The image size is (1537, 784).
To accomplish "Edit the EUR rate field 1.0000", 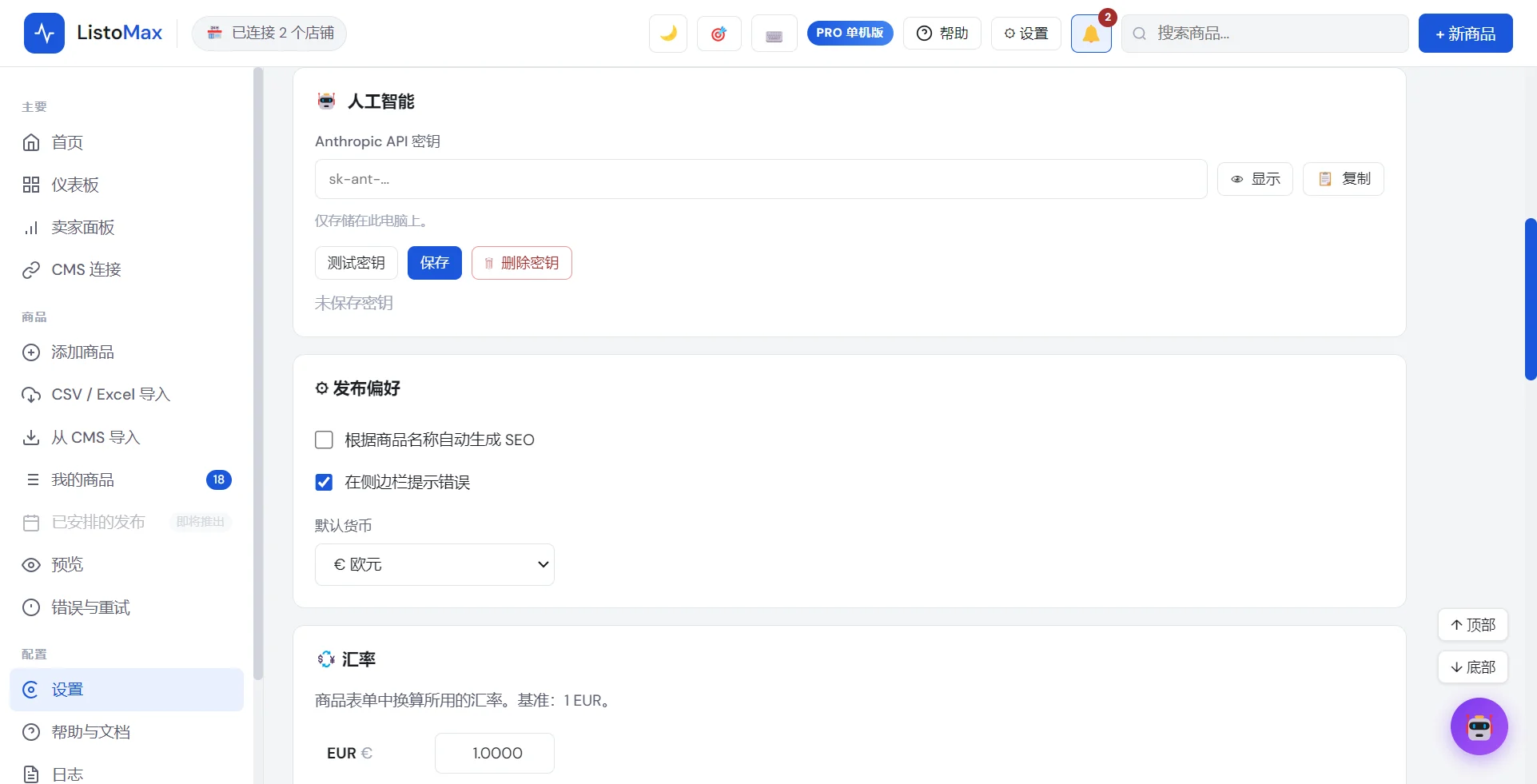I will 495,753.
